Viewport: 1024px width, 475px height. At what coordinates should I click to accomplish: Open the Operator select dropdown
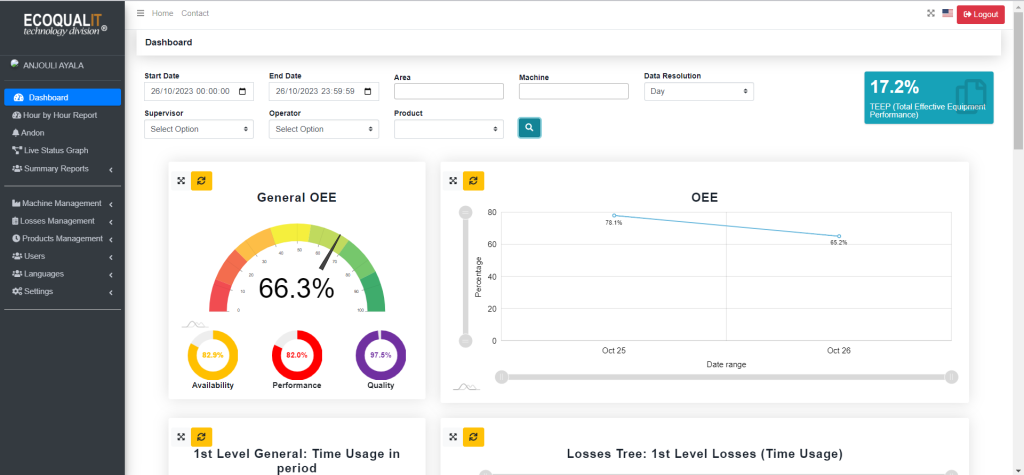(x=324, y=129)
